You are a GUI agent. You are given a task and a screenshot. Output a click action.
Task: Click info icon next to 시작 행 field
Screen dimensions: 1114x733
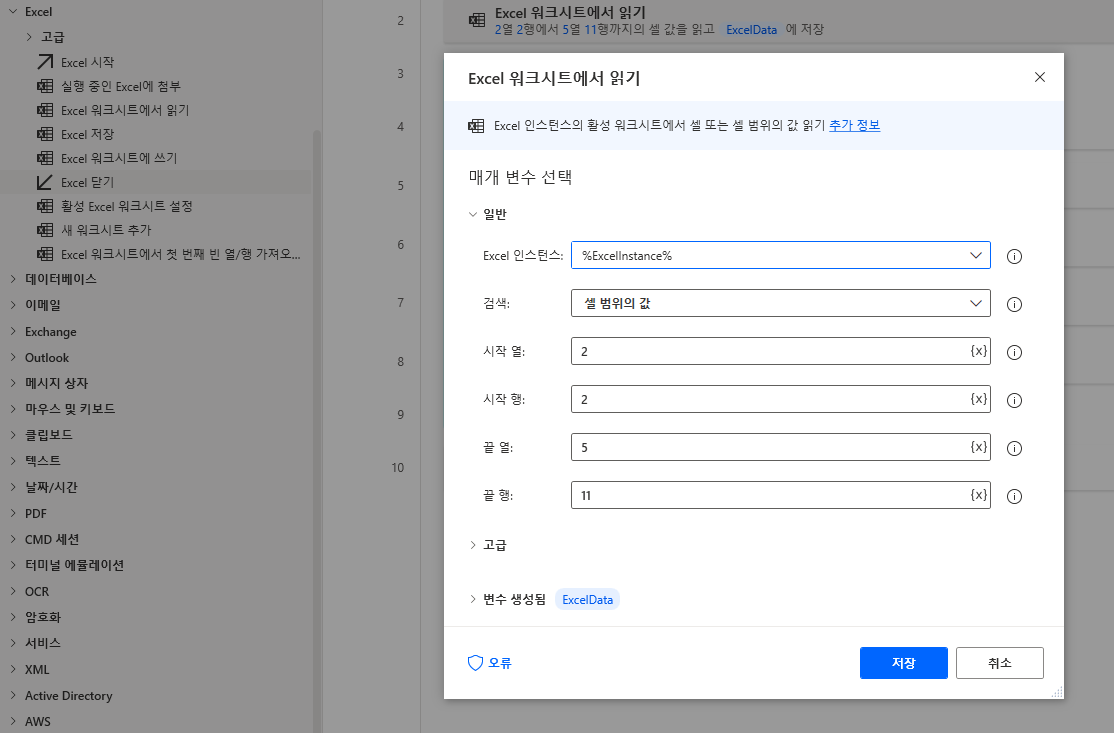pyautogui.click(x=1014, y=400)
